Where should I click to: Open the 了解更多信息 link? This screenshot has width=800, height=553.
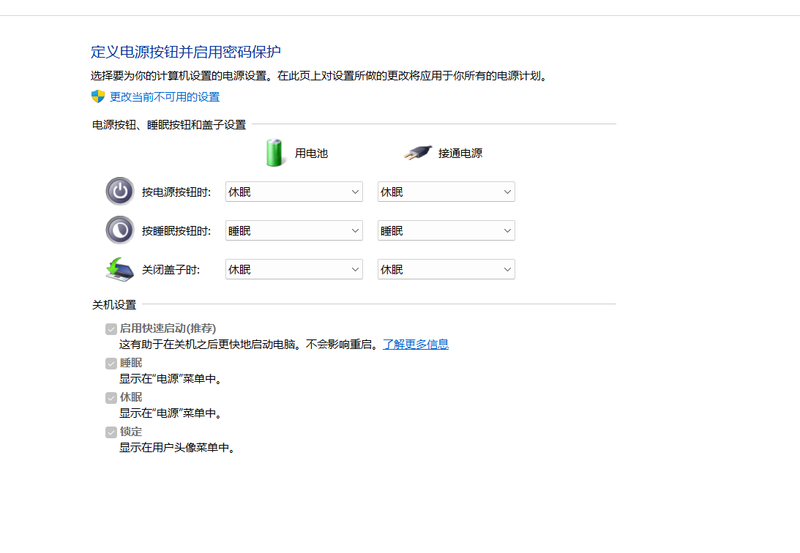[415, 344]
